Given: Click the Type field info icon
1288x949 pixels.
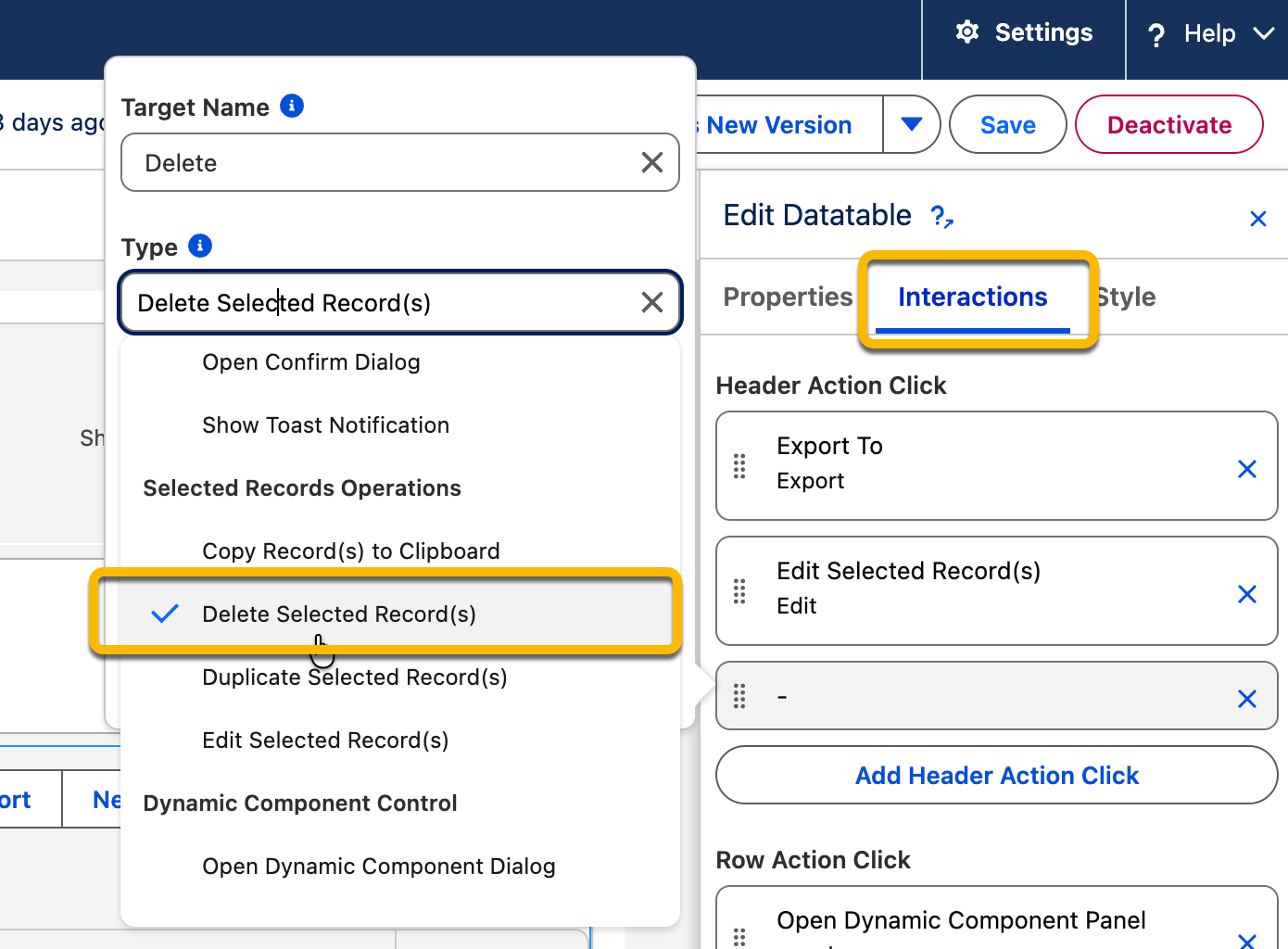Looking at the screenshot, I should coord(200,246).
